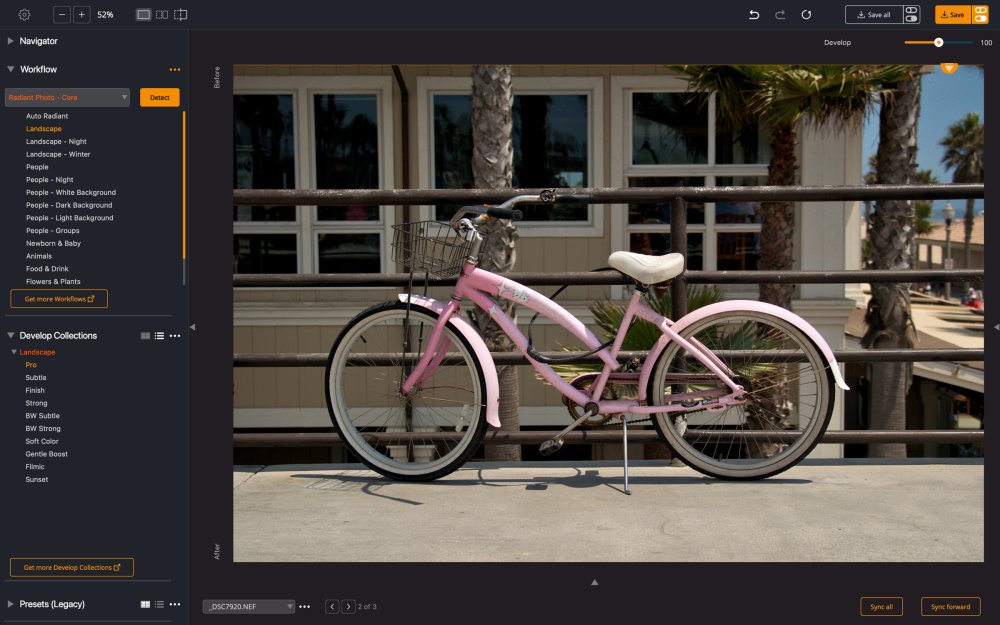Go to next image arrow
The height and width of the screenshot is (625, 1000).
348,607
